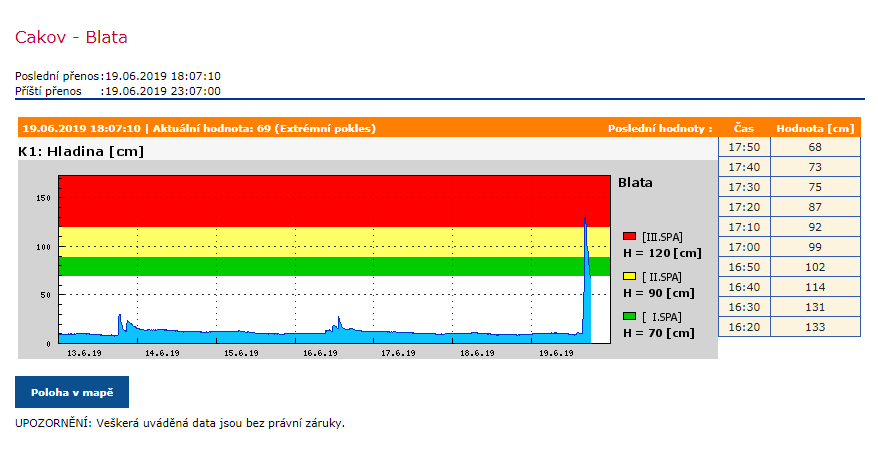The height and width of the screenshot is (475, 878).
Task: Select the 16:50 time cell
Action: click(744, 267)
